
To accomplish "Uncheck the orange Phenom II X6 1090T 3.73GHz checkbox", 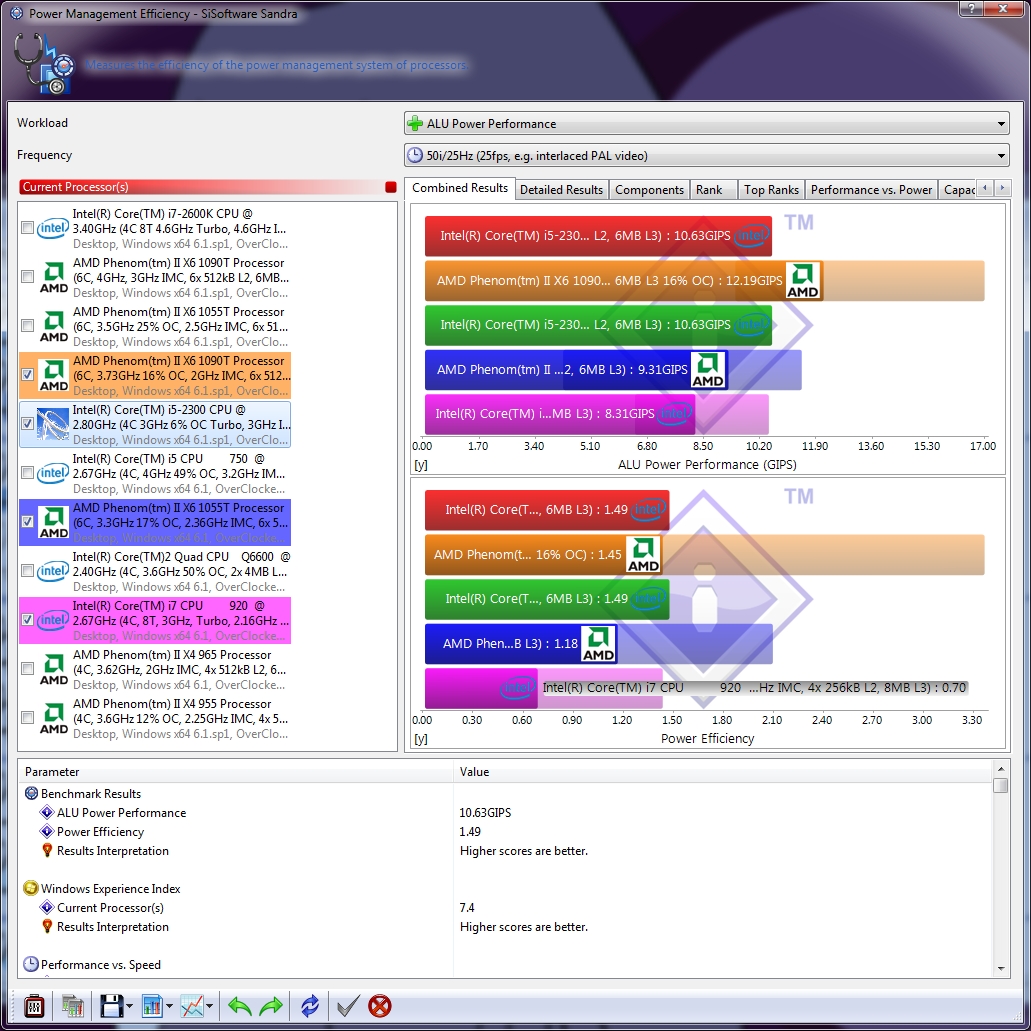I will coord(27,374).
